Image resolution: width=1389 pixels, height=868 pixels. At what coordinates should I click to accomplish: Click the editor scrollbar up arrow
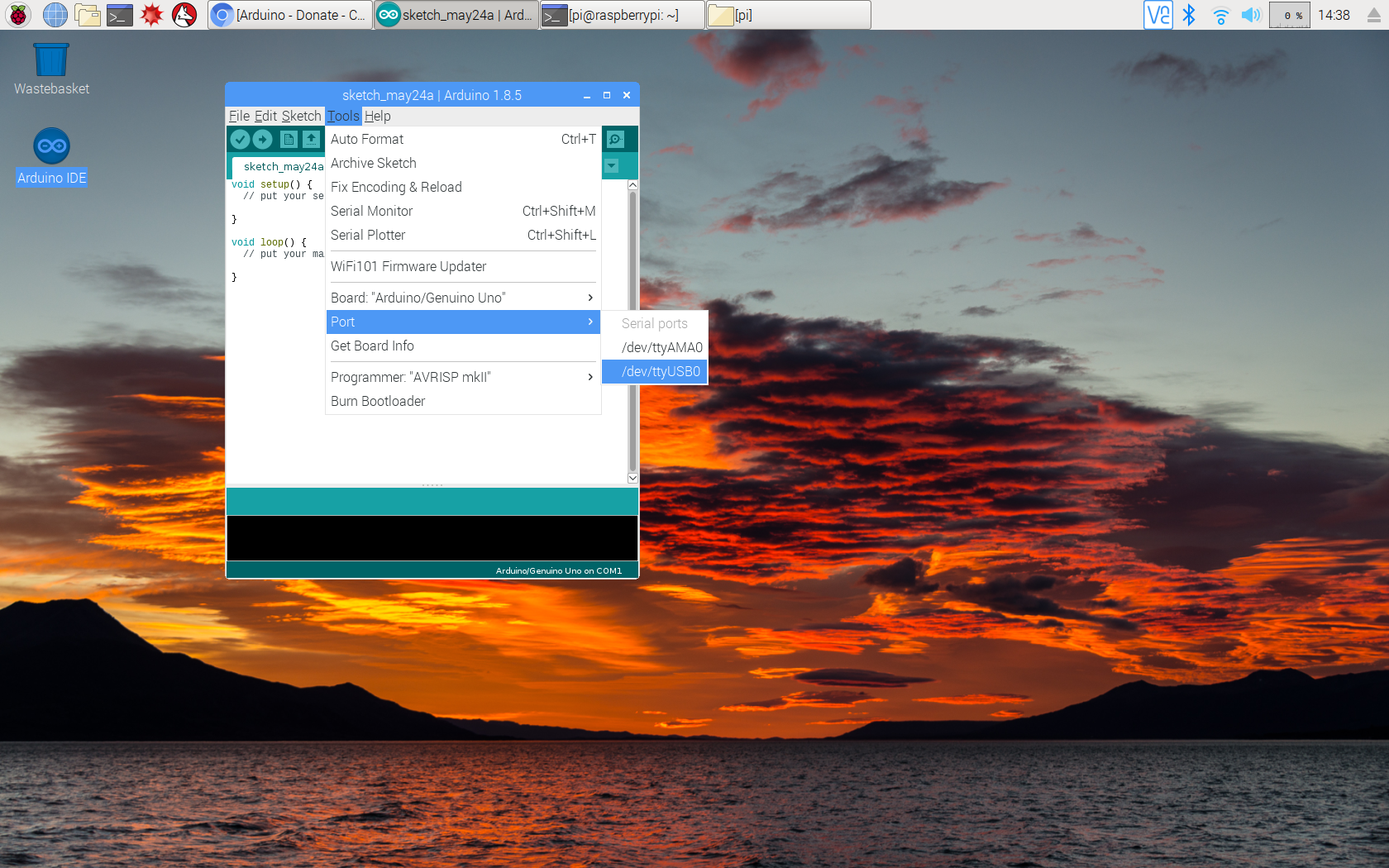[632, 185]
